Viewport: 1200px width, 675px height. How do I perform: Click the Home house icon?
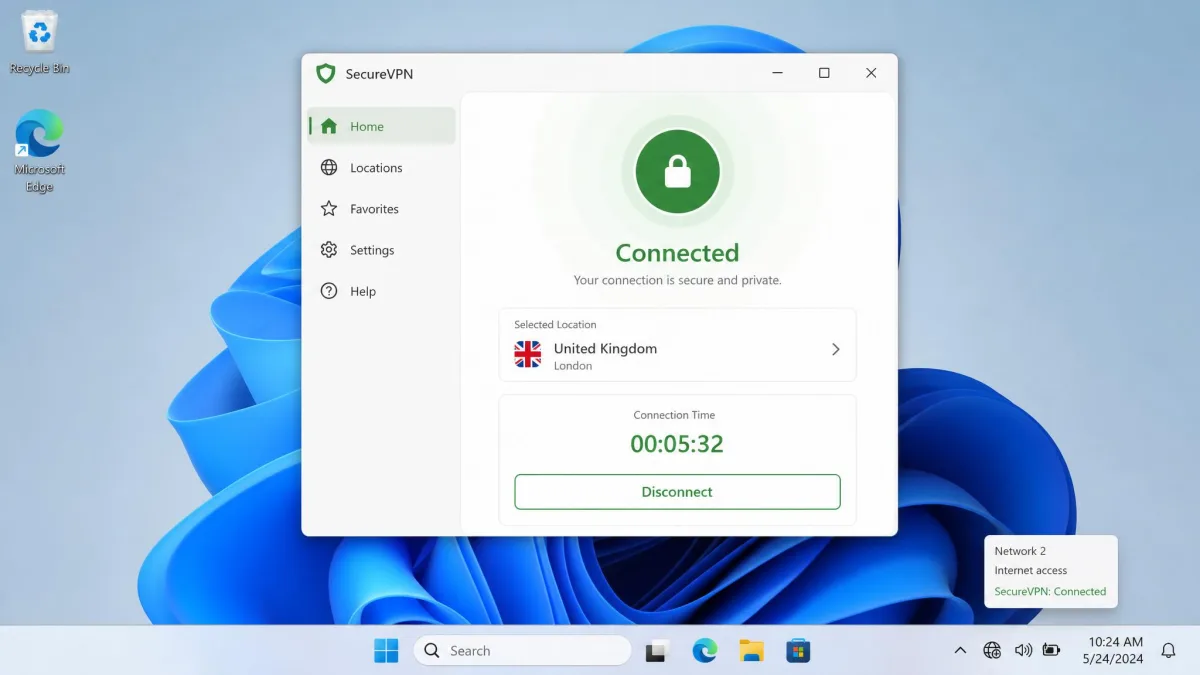tap(329, 126)
